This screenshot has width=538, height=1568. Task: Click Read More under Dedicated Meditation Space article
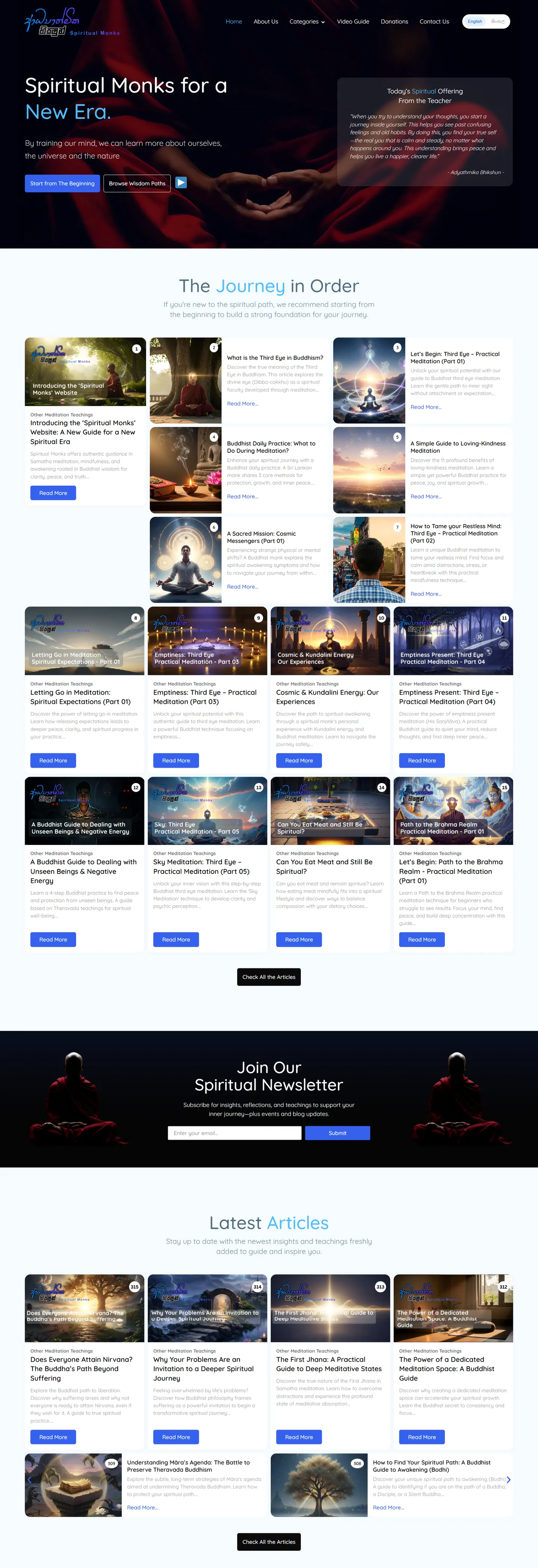click(x=422, y=1437)
